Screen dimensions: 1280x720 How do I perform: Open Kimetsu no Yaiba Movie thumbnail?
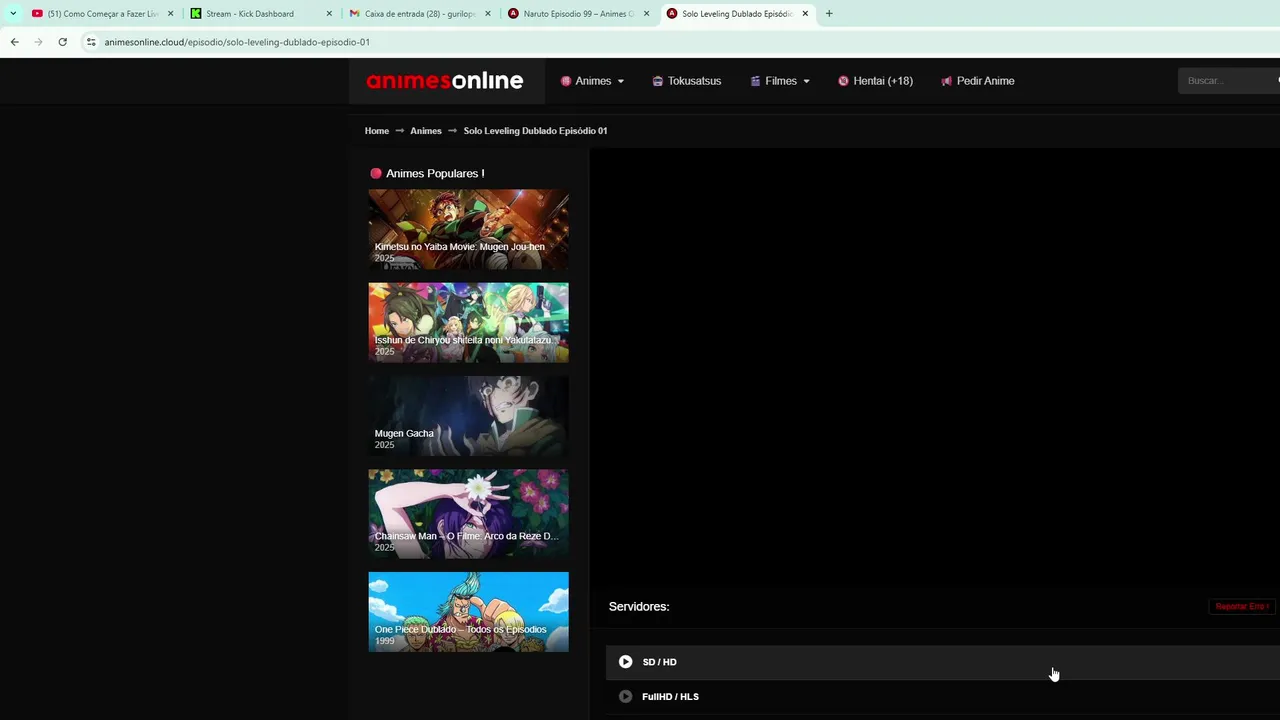coord(468,229)
